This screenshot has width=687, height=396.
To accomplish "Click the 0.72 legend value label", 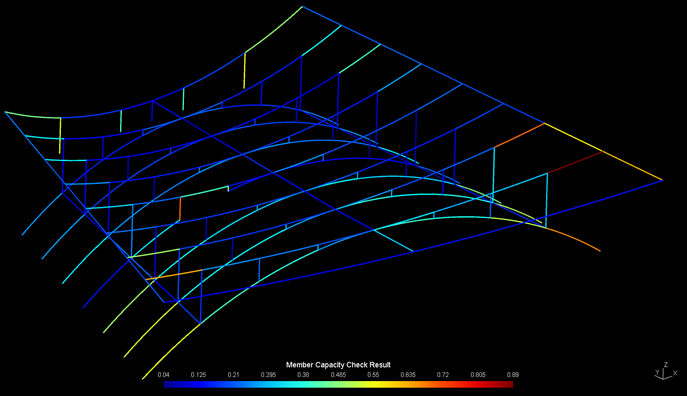I will [x=443, y=375].
